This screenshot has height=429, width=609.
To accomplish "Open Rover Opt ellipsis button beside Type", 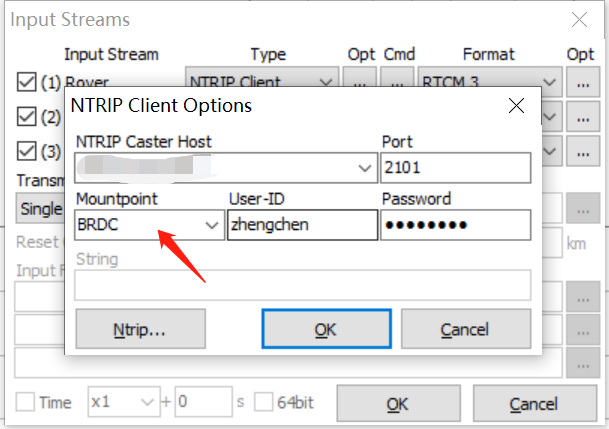I will (360, 77).
